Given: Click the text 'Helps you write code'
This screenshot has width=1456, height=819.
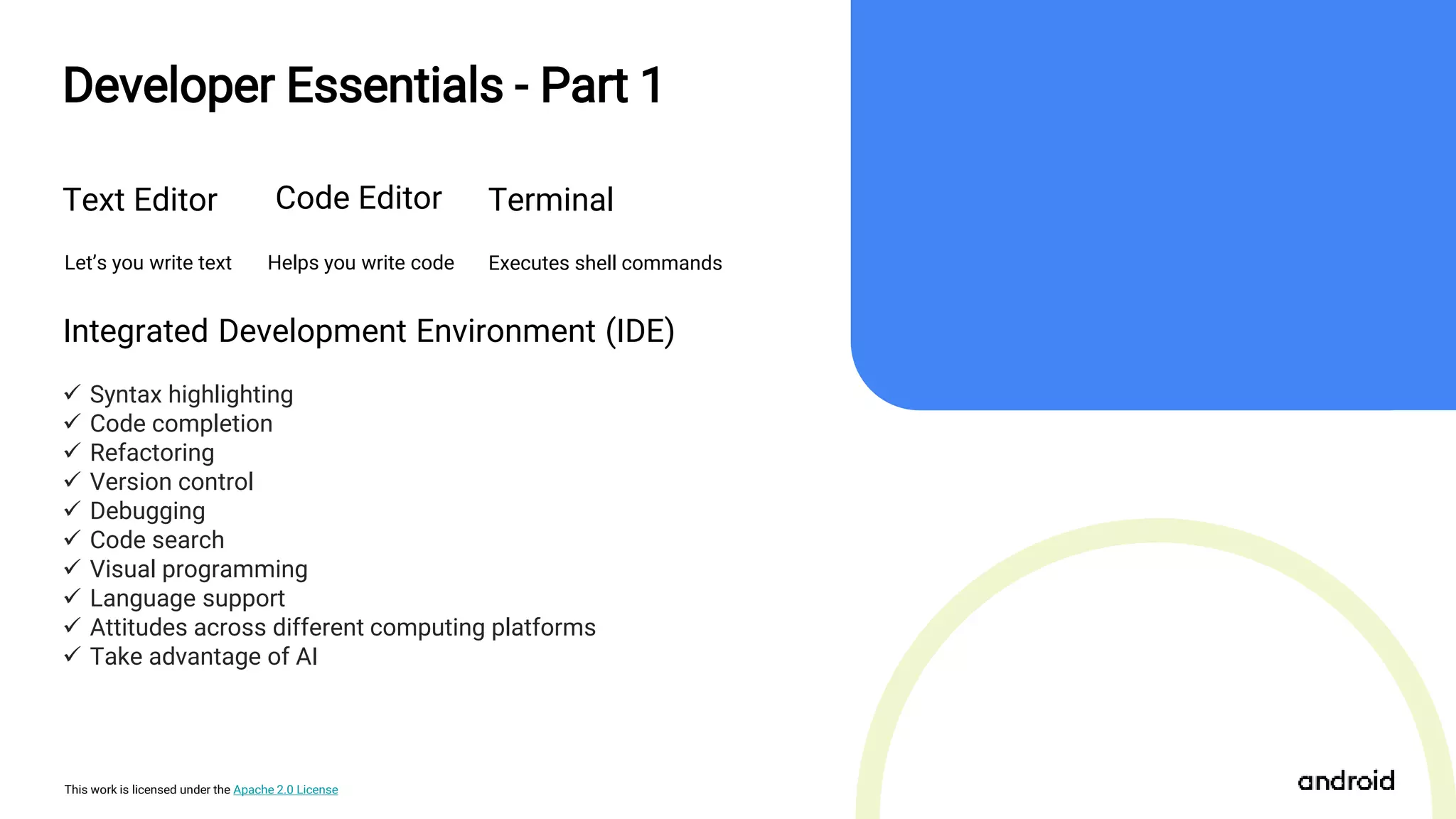Looking at the screenshot, I should [x=360, y=263].
